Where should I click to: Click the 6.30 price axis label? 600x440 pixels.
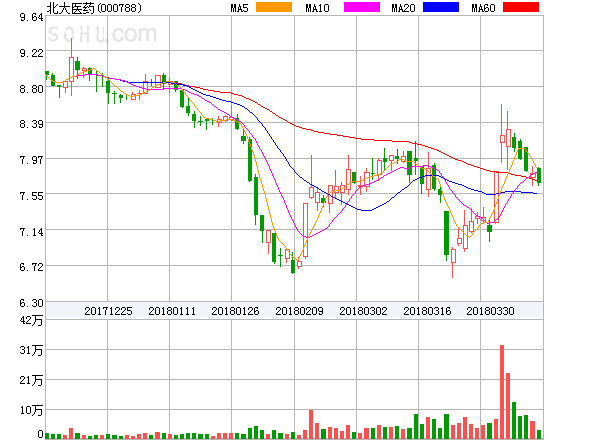[x=31, y=303]
